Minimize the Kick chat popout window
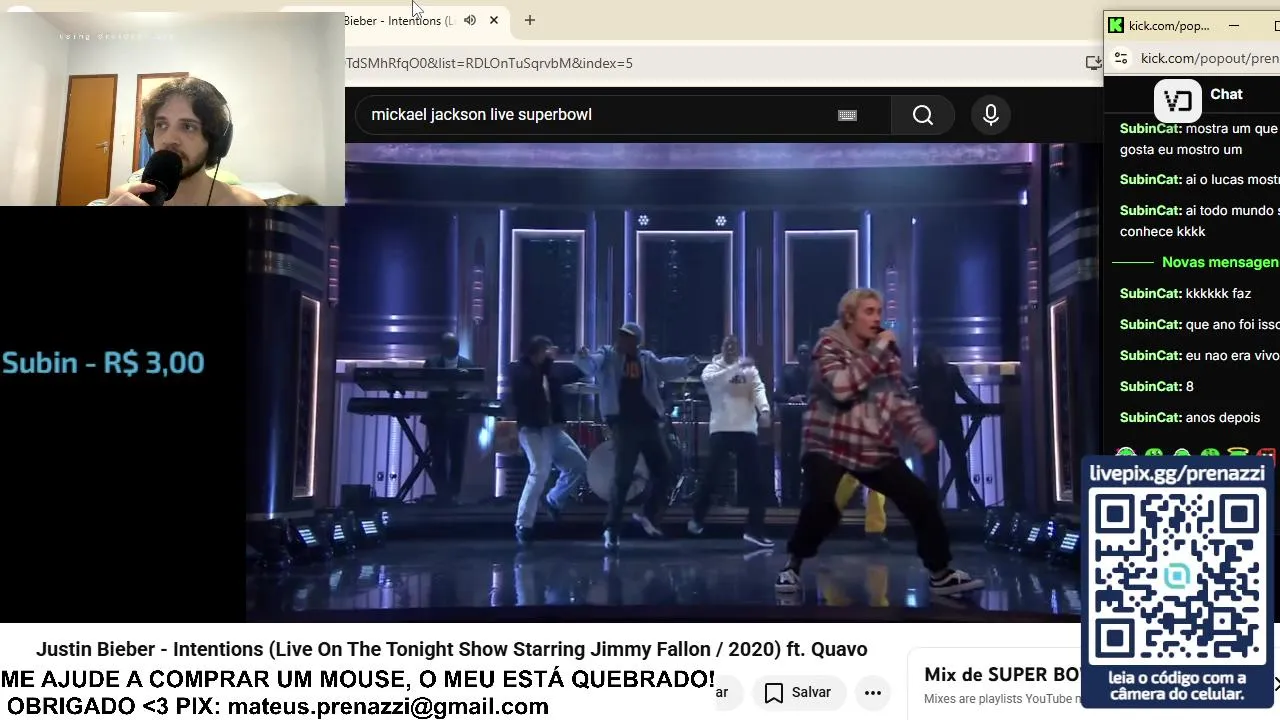Screen dimensions: 1280x720 point(1234,25)
